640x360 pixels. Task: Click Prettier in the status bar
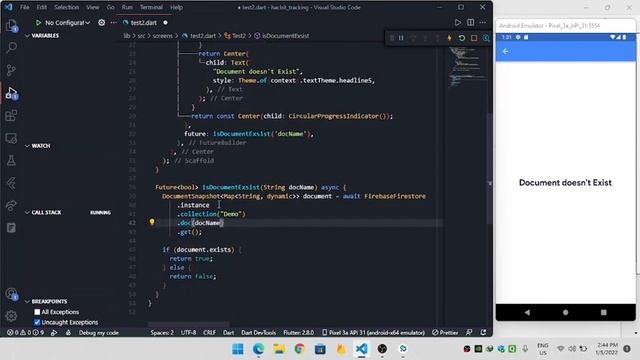[x=445, y=333]
